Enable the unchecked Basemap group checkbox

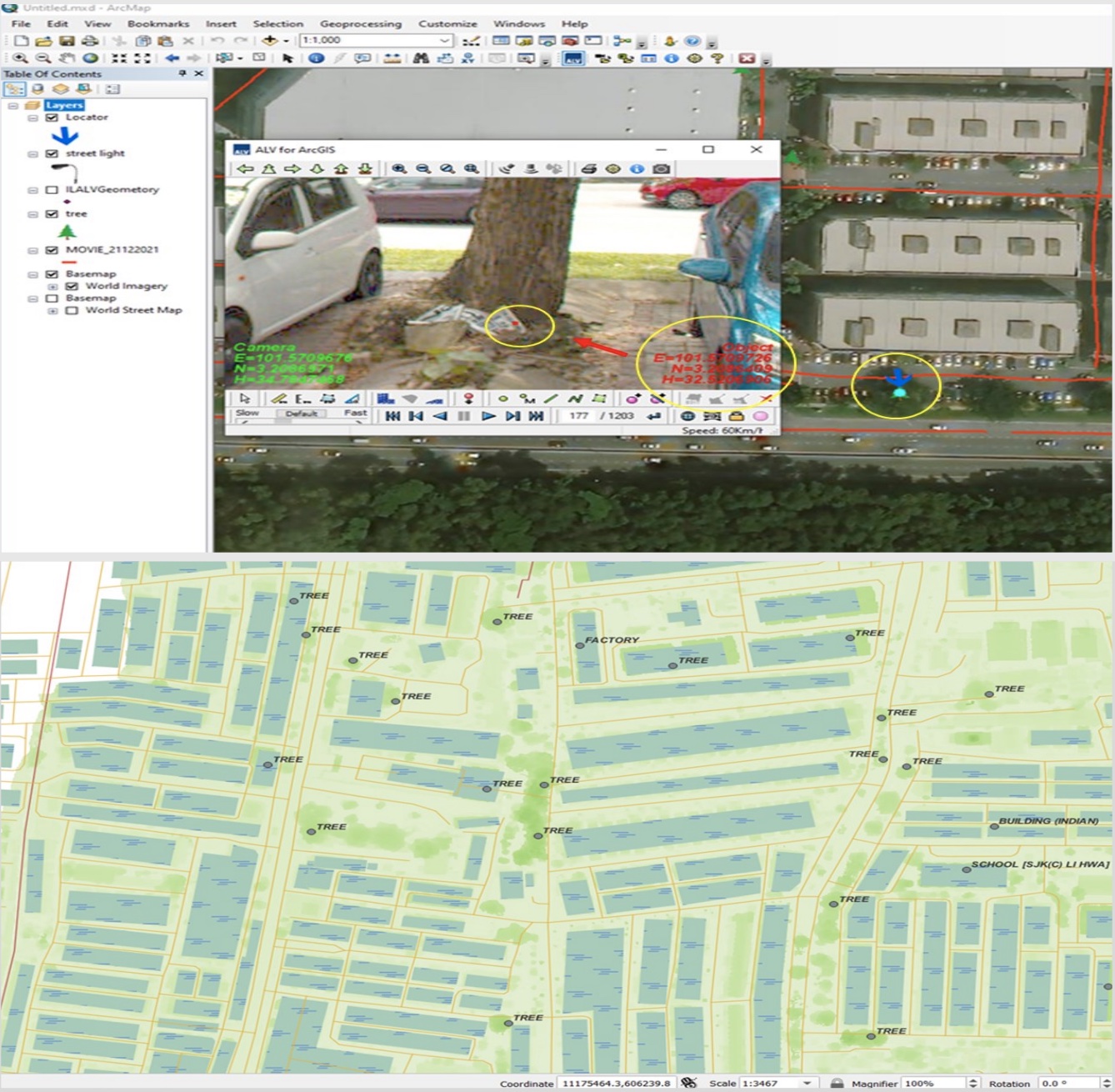pos(52,298)
